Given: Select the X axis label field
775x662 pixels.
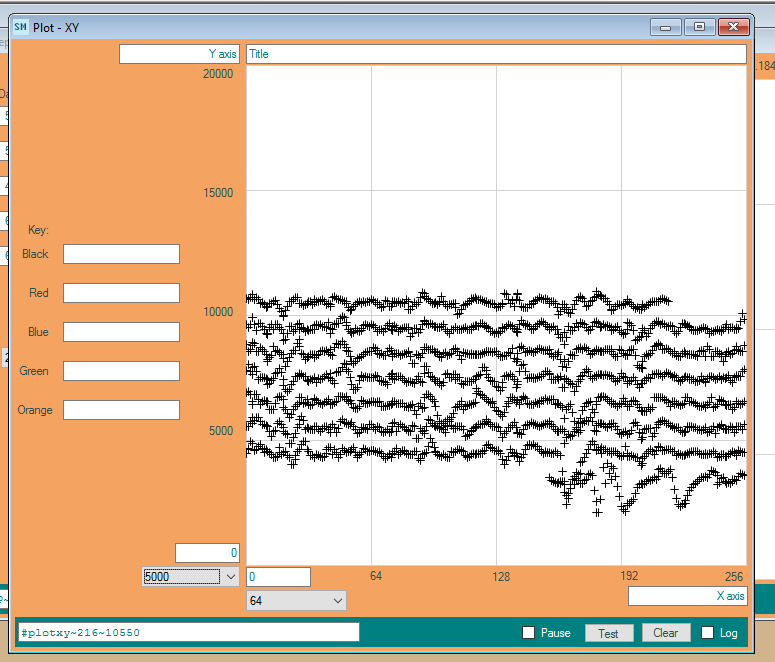Looking at the screenshot, I should 687,596.
